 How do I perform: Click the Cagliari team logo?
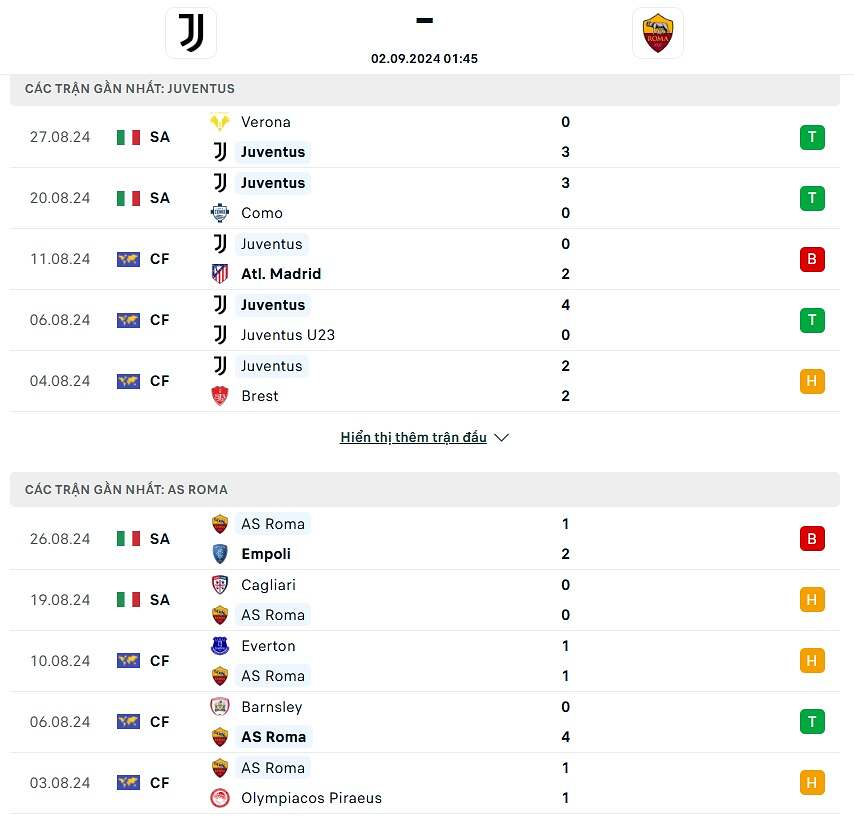tap(220, 585)
